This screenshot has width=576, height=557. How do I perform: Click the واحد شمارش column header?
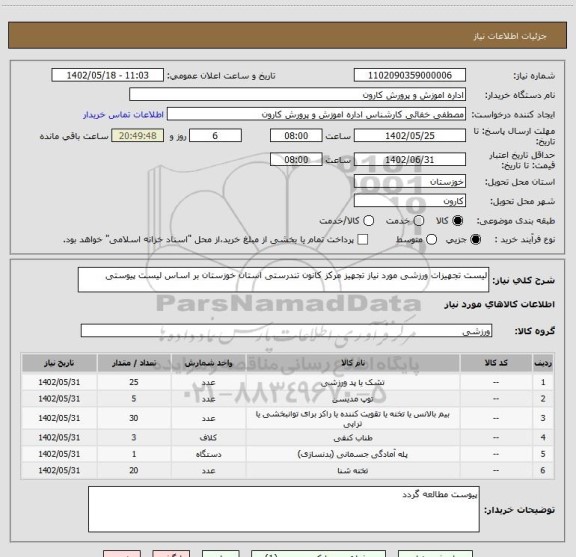coord(208,363)
